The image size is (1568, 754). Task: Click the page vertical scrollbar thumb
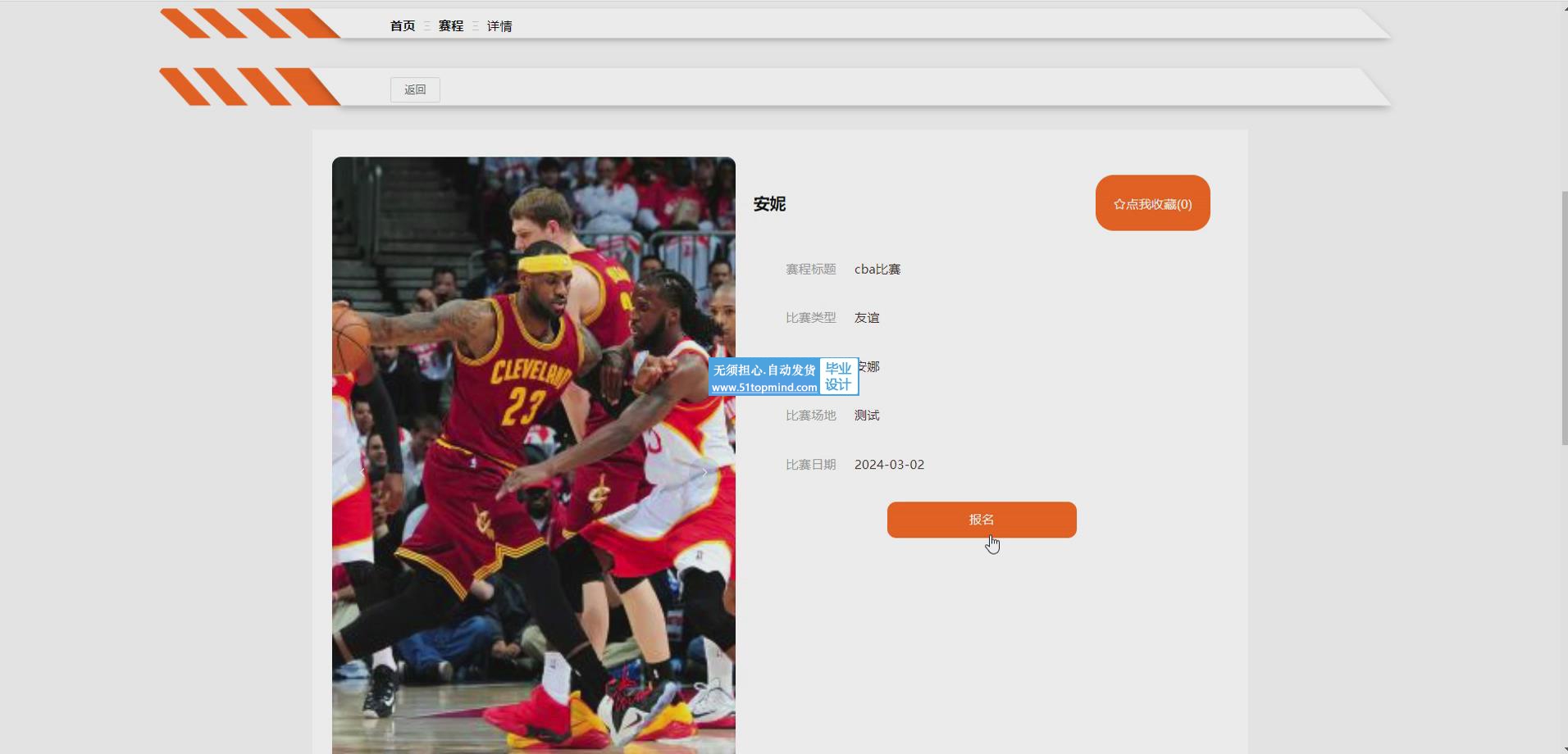[1564, 318]
